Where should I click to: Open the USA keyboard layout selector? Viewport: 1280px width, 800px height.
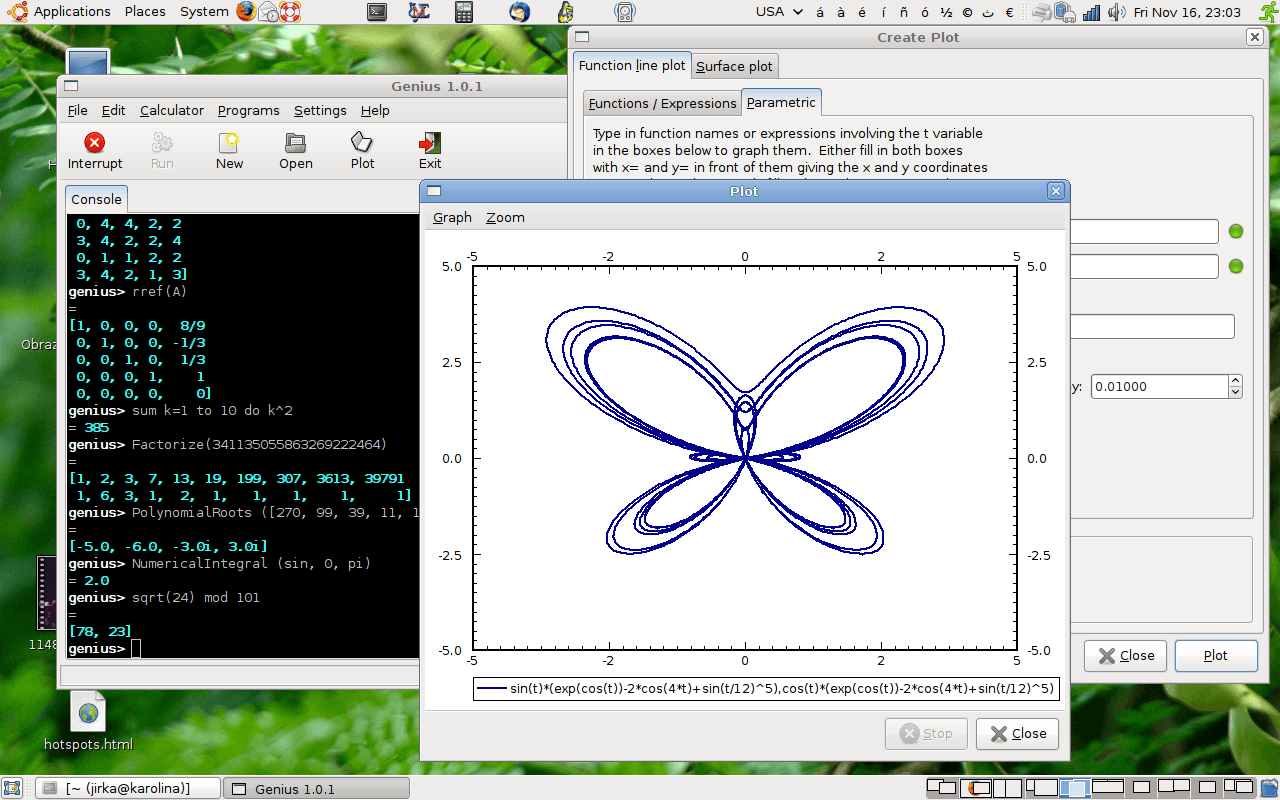pyautogui.click(x=770, y=12)
